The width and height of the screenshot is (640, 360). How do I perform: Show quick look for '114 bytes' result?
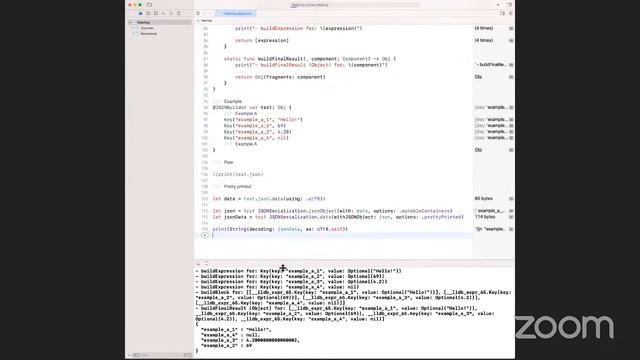(511, 217)
